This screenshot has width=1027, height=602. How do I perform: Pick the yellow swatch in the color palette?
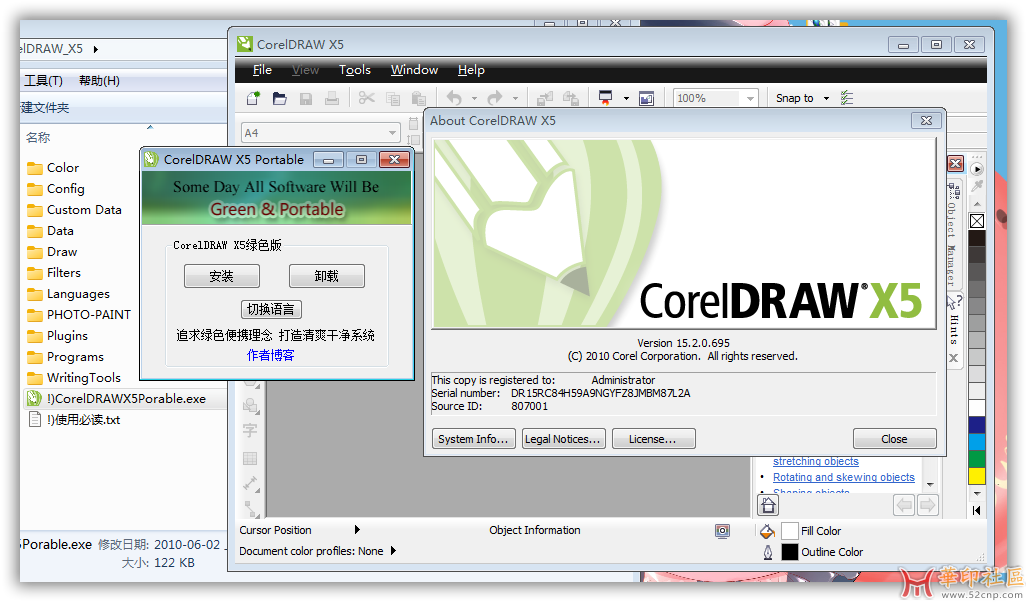click(977, 476)
